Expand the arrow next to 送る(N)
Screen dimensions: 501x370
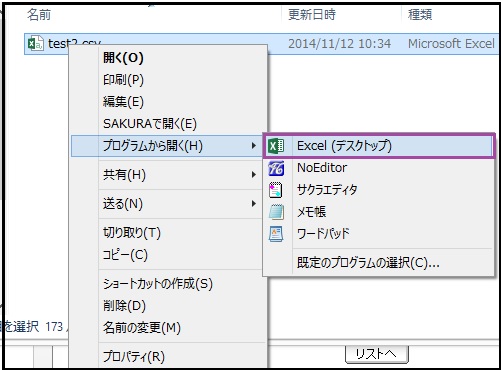pyautogui.click(x=254, y=204)
